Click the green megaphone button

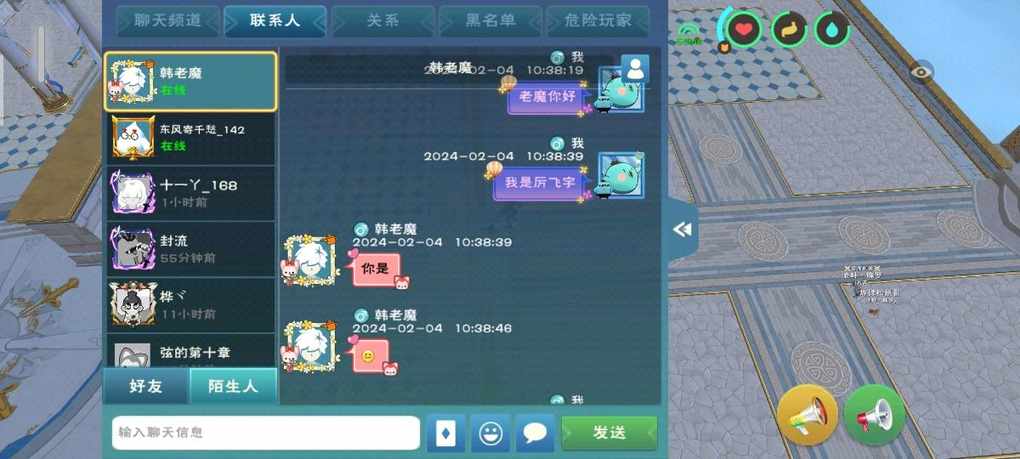pyautogui.click(x=874, y=415)
